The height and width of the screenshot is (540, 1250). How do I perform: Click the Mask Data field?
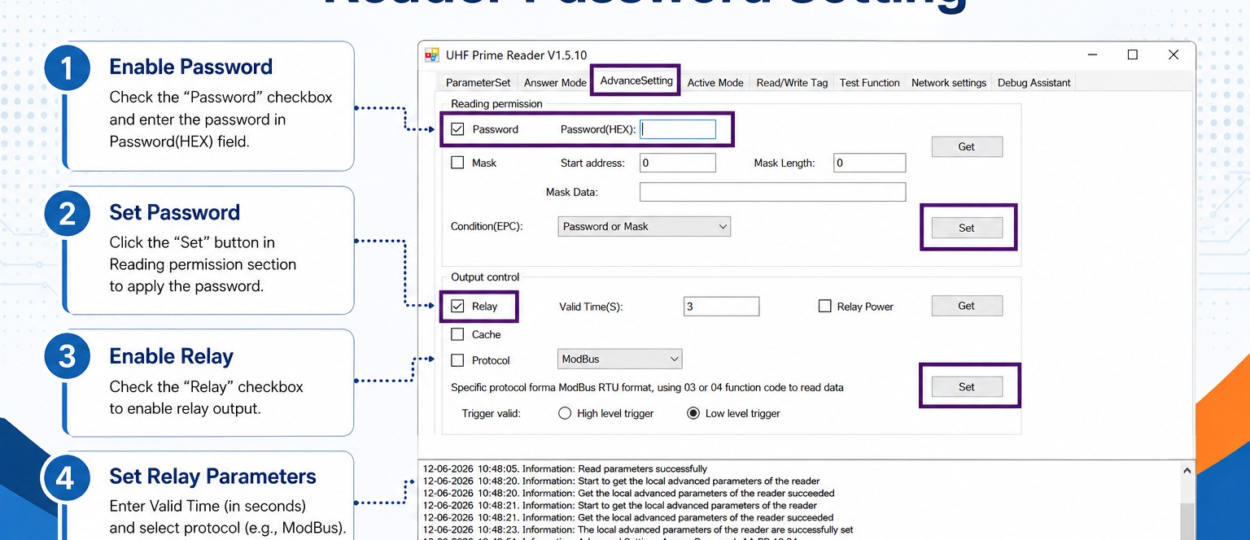pos(773,192)
